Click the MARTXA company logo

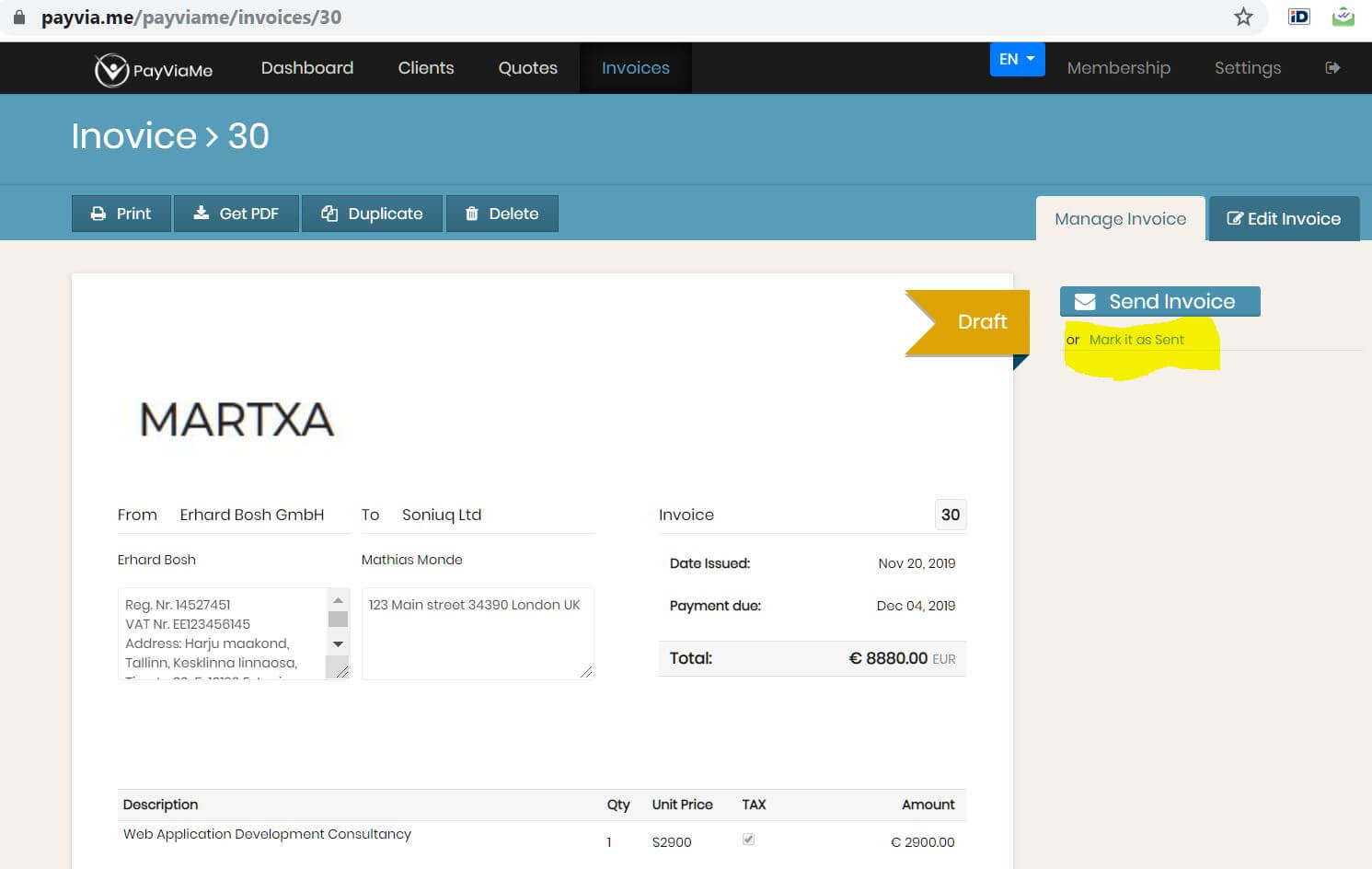pos(236,420)
